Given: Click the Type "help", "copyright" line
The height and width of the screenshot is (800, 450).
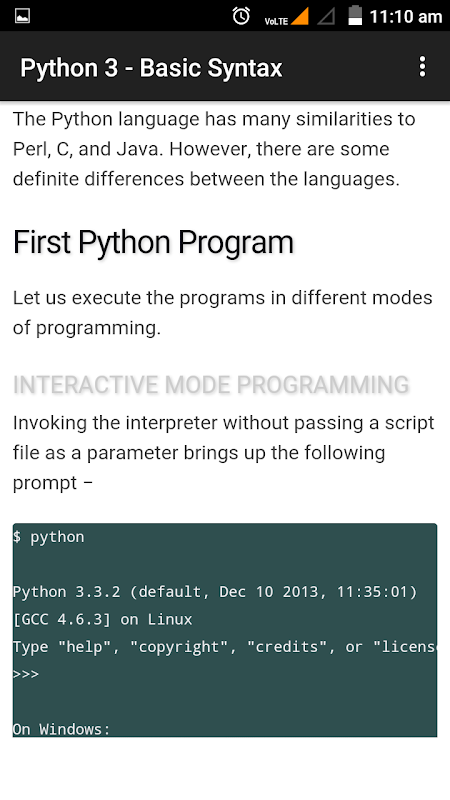Looking at the screenshot, I should coord(225,647).
